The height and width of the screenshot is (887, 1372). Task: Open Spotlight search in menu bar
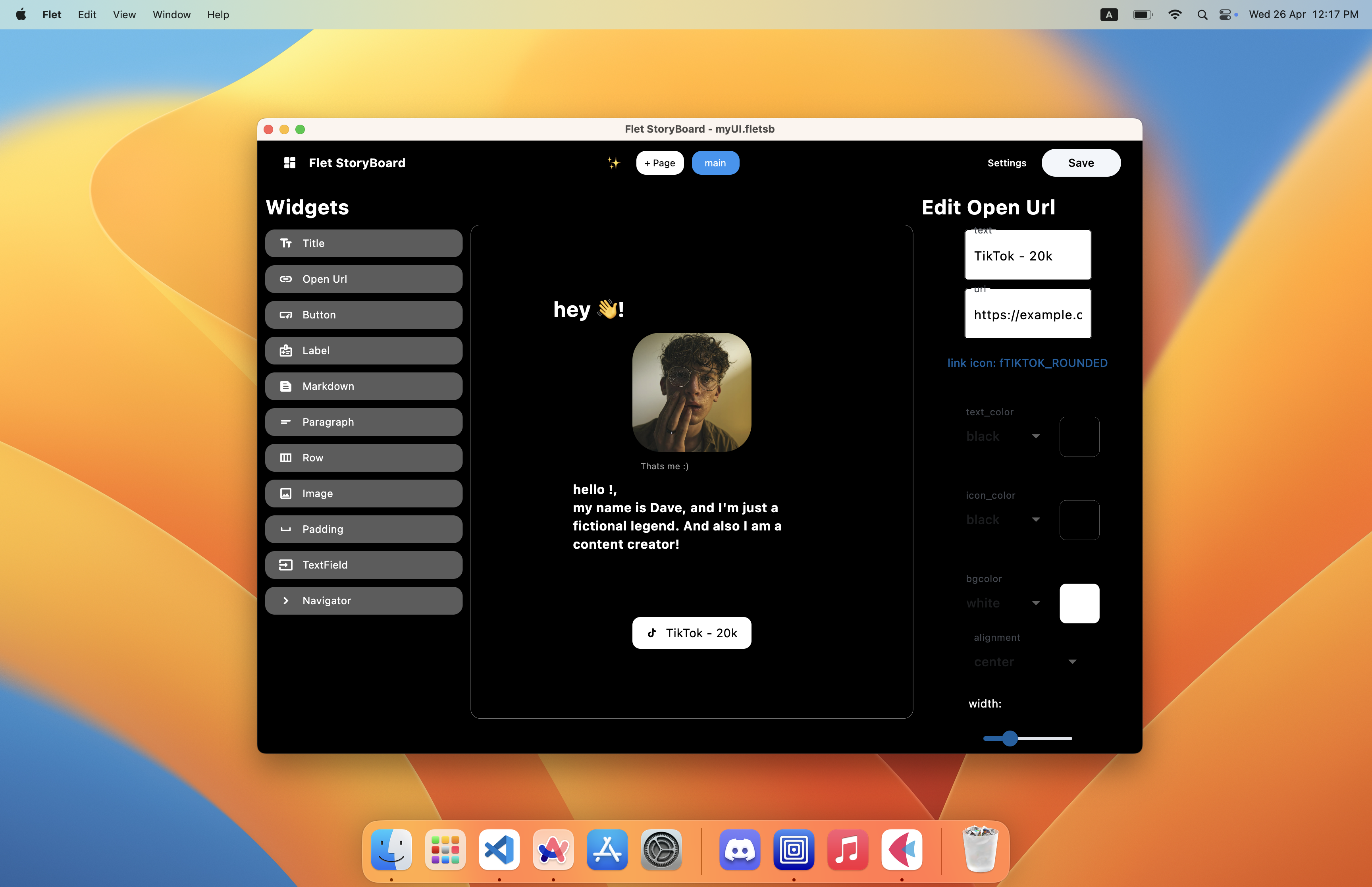(x=1202, y=14)
